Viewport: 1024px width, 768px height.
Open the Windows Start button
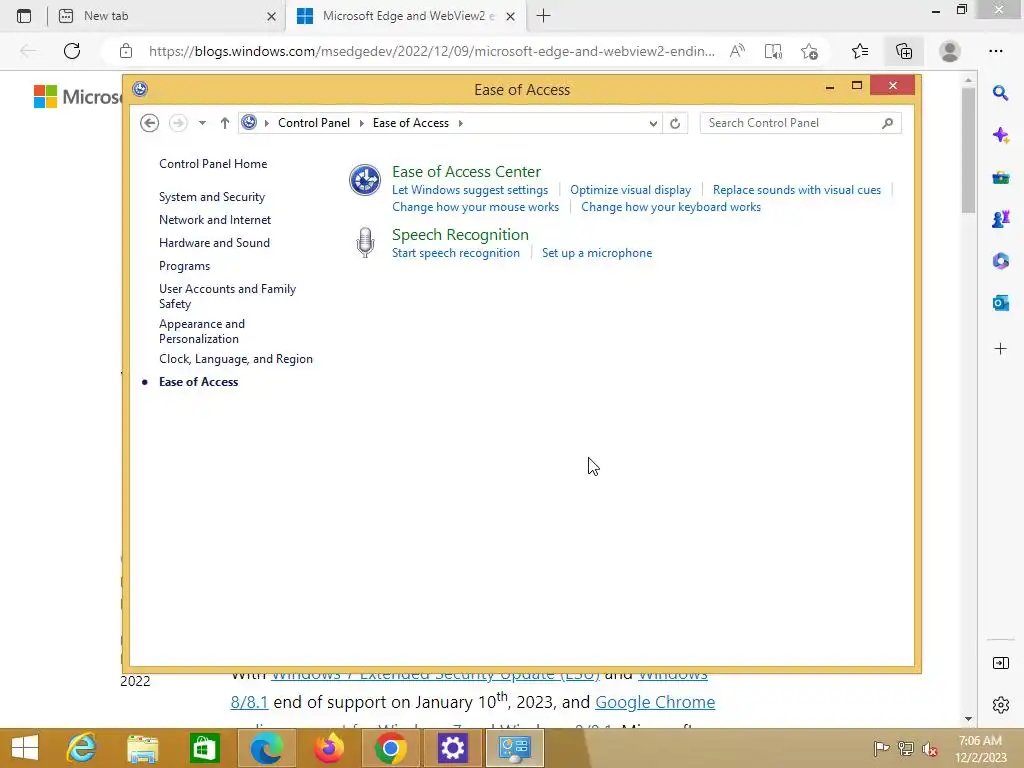[25, 748]
